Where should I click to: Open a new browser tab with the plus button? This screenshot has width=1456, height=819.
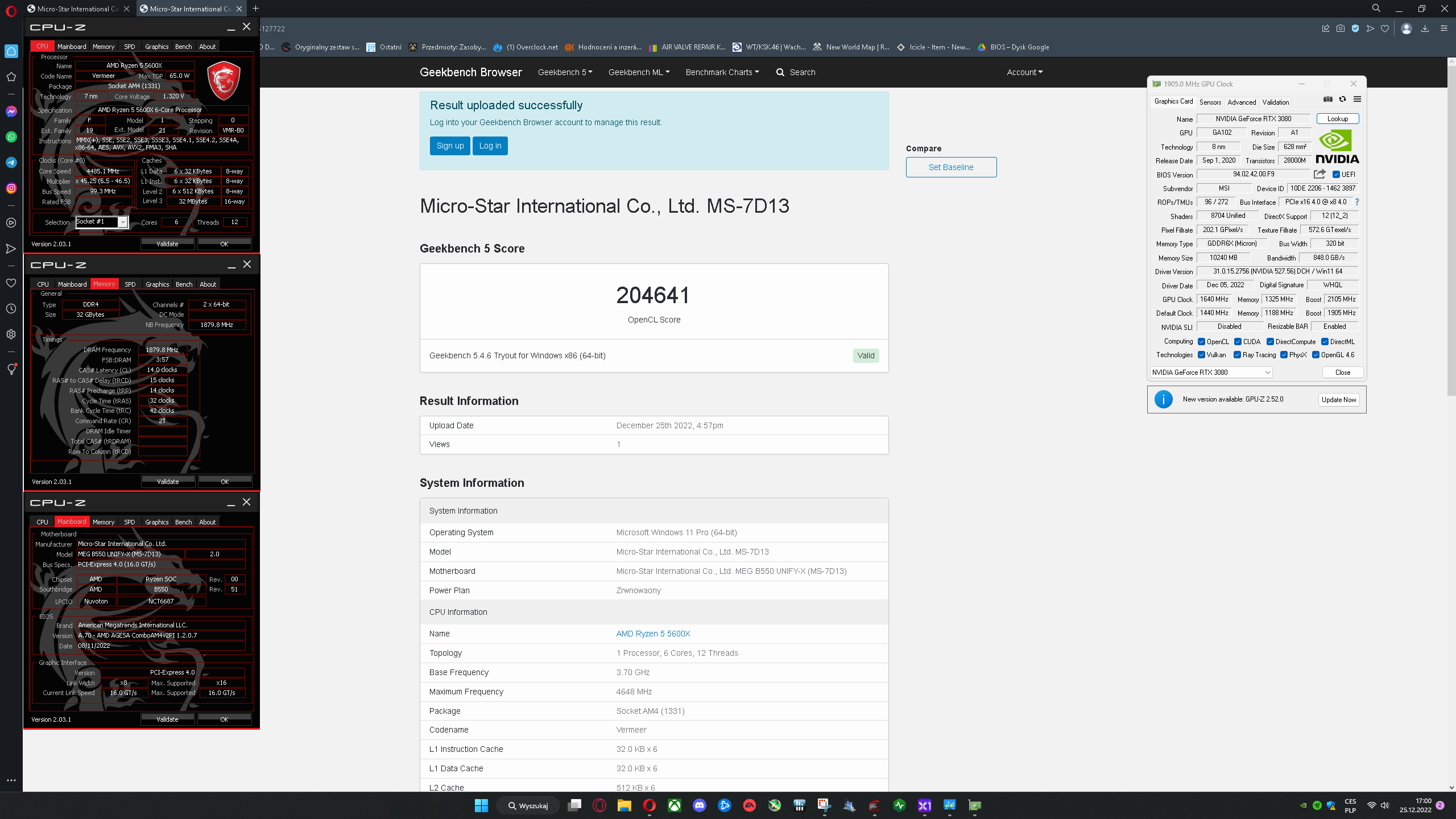click(255, 9)
